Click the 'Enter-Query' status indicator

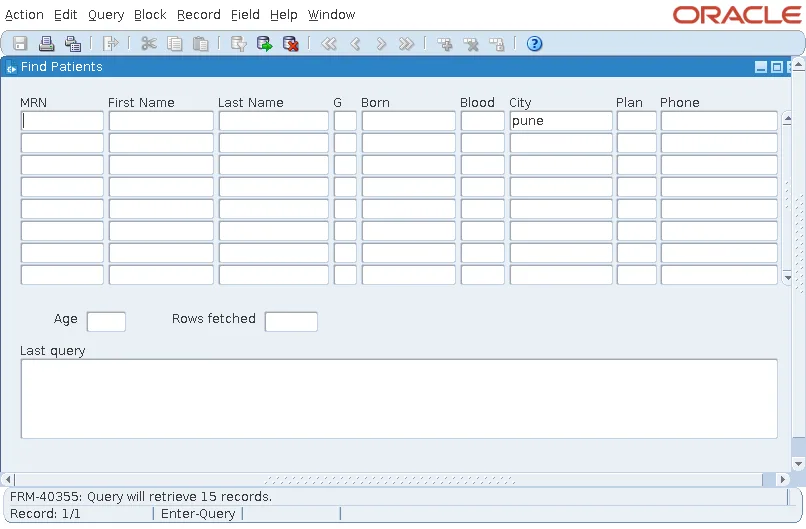[x=198, y=514]
